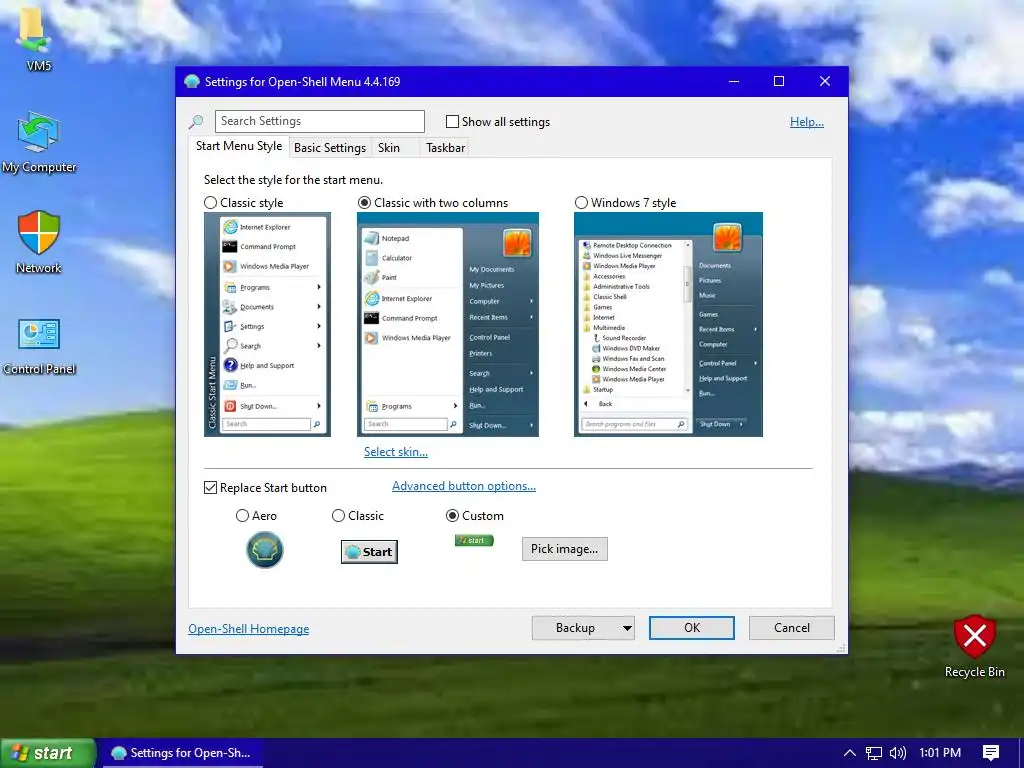1024x768 pixels.
Task: Switch to the Taskbar tab
Action: click(x=445, y=148)
